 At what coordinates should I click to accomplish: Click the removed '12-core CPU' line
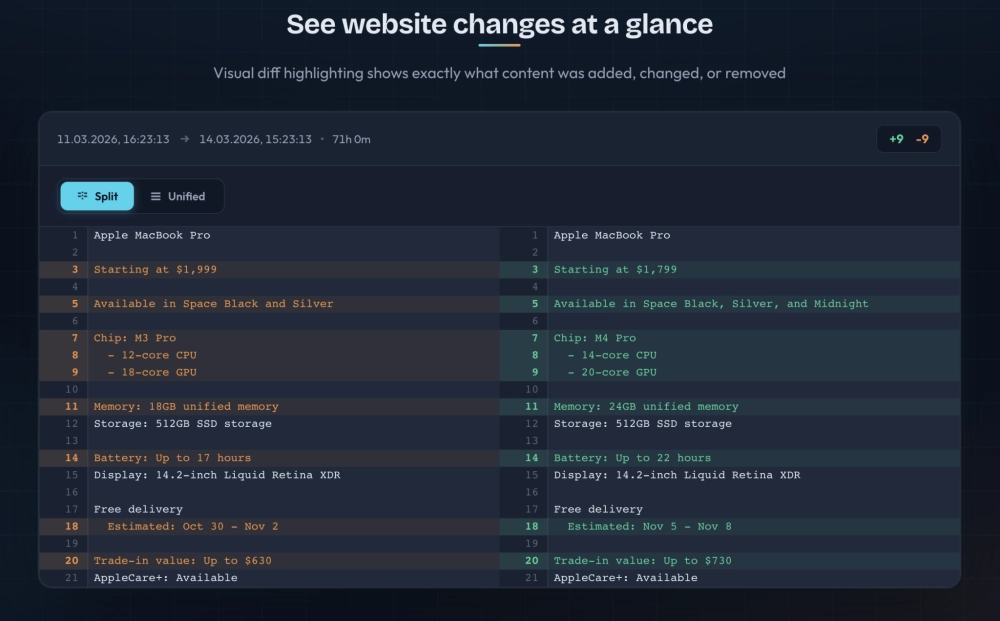point(152,355)
